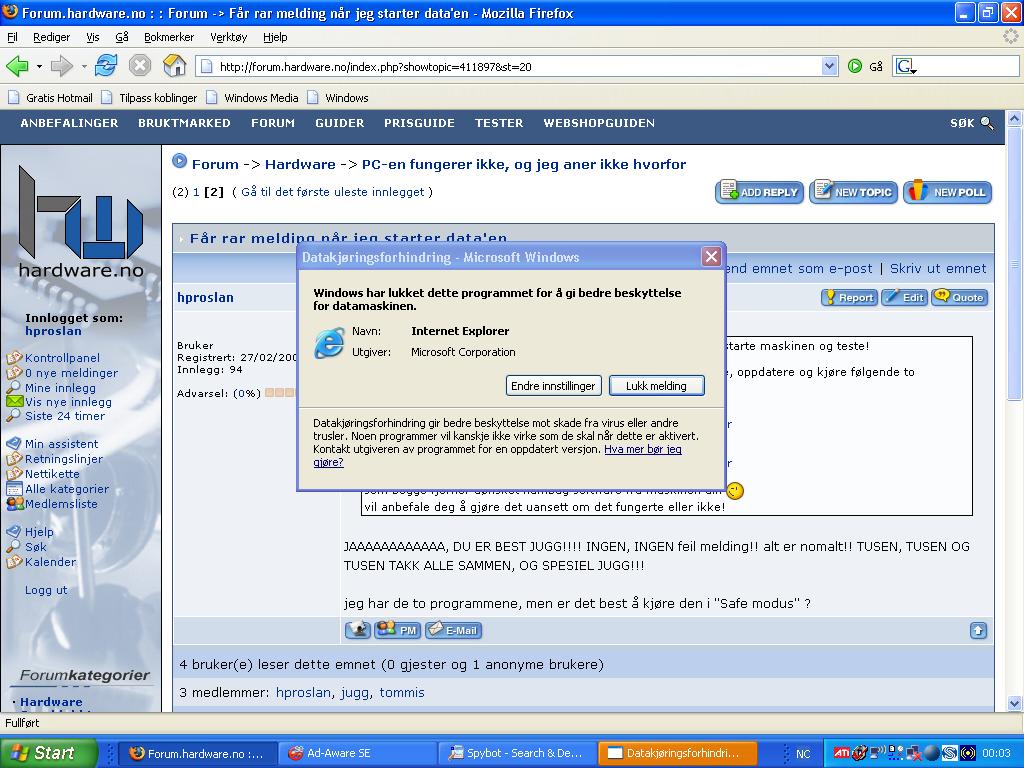This screenshot has width=1024, height=768.
Task: Open the Gå menu
Action: pyautogui.click(x=121, y=37)
